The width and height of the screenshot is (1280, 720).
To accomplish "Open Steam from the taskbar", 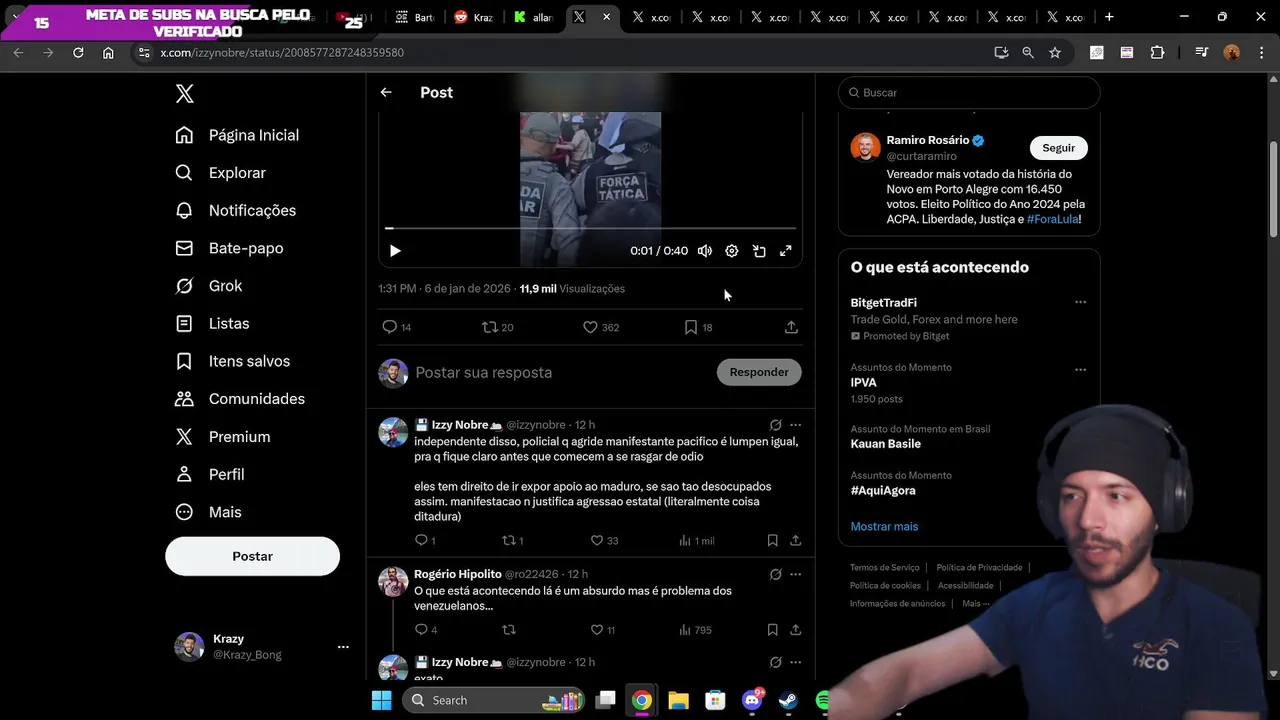I will (x=788, y=700).
